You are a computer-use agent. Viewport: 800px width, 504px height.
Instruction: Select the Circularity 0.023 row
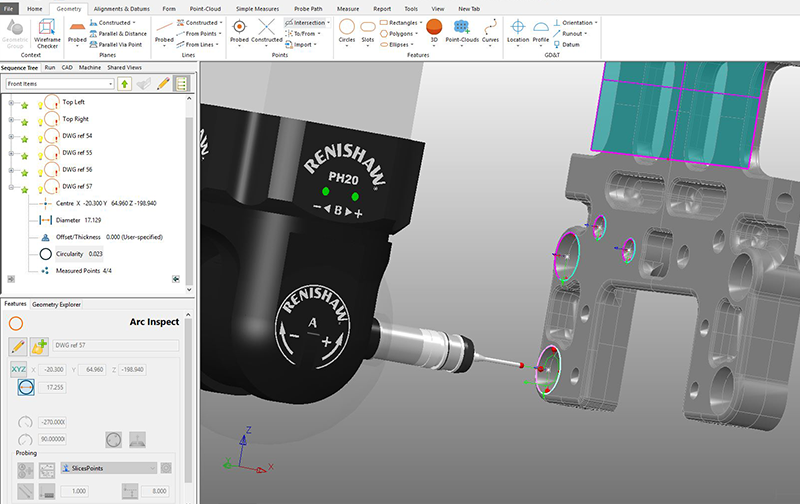(71, 254)
